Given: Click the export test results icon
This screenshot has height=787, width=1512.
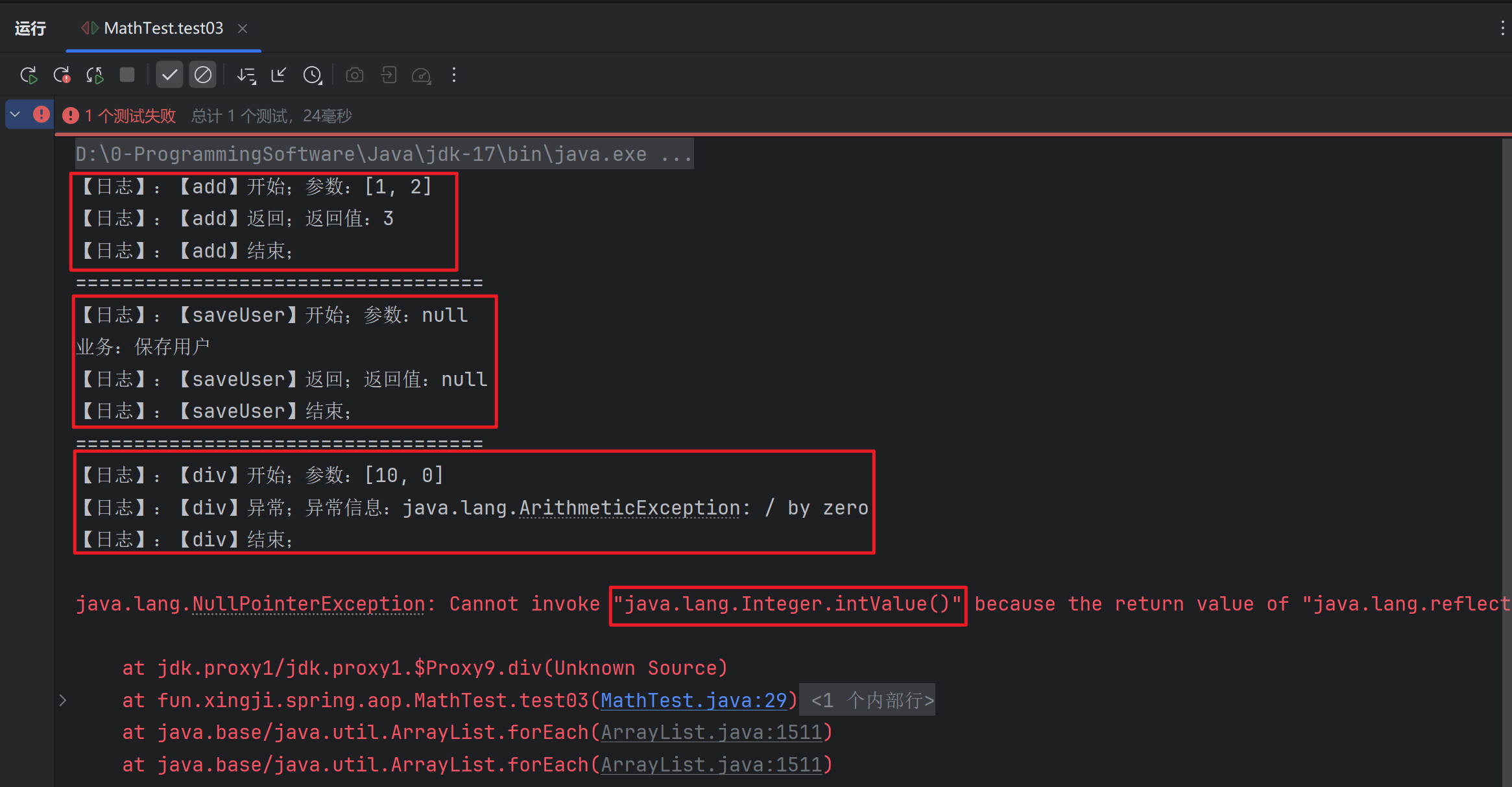Looking at the screenshot, I should [389, 75].
